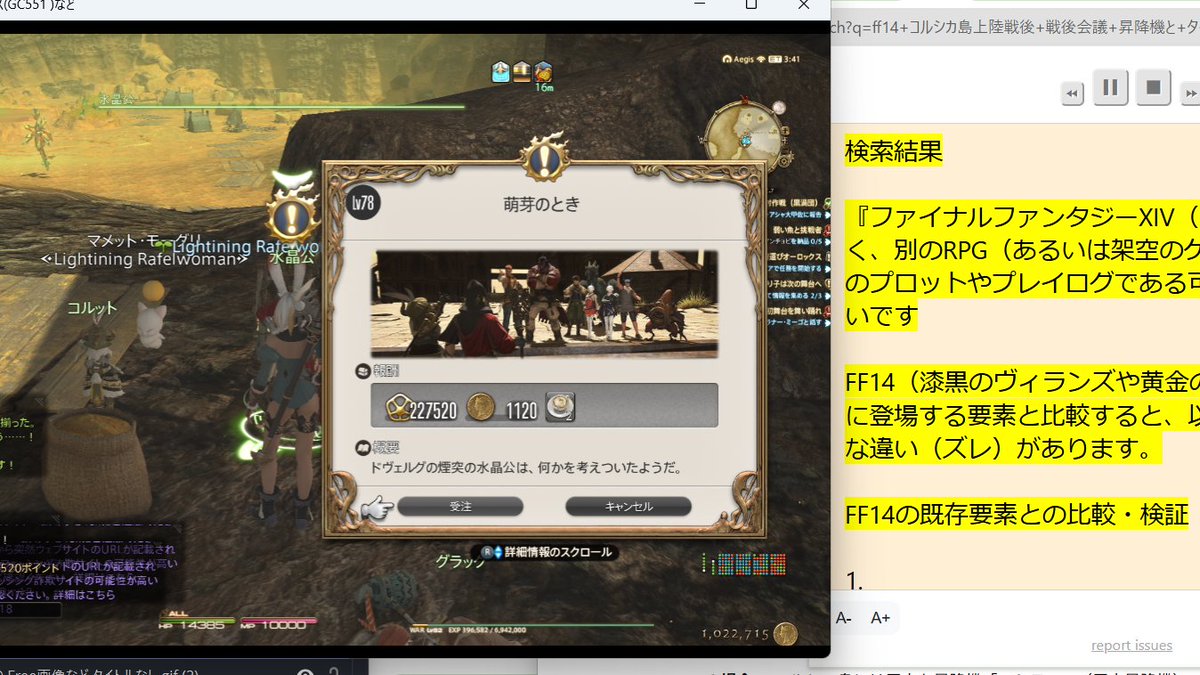The image size is (1200, 675).
Task: Click the cup item reward icon
Action: (561, 407)
